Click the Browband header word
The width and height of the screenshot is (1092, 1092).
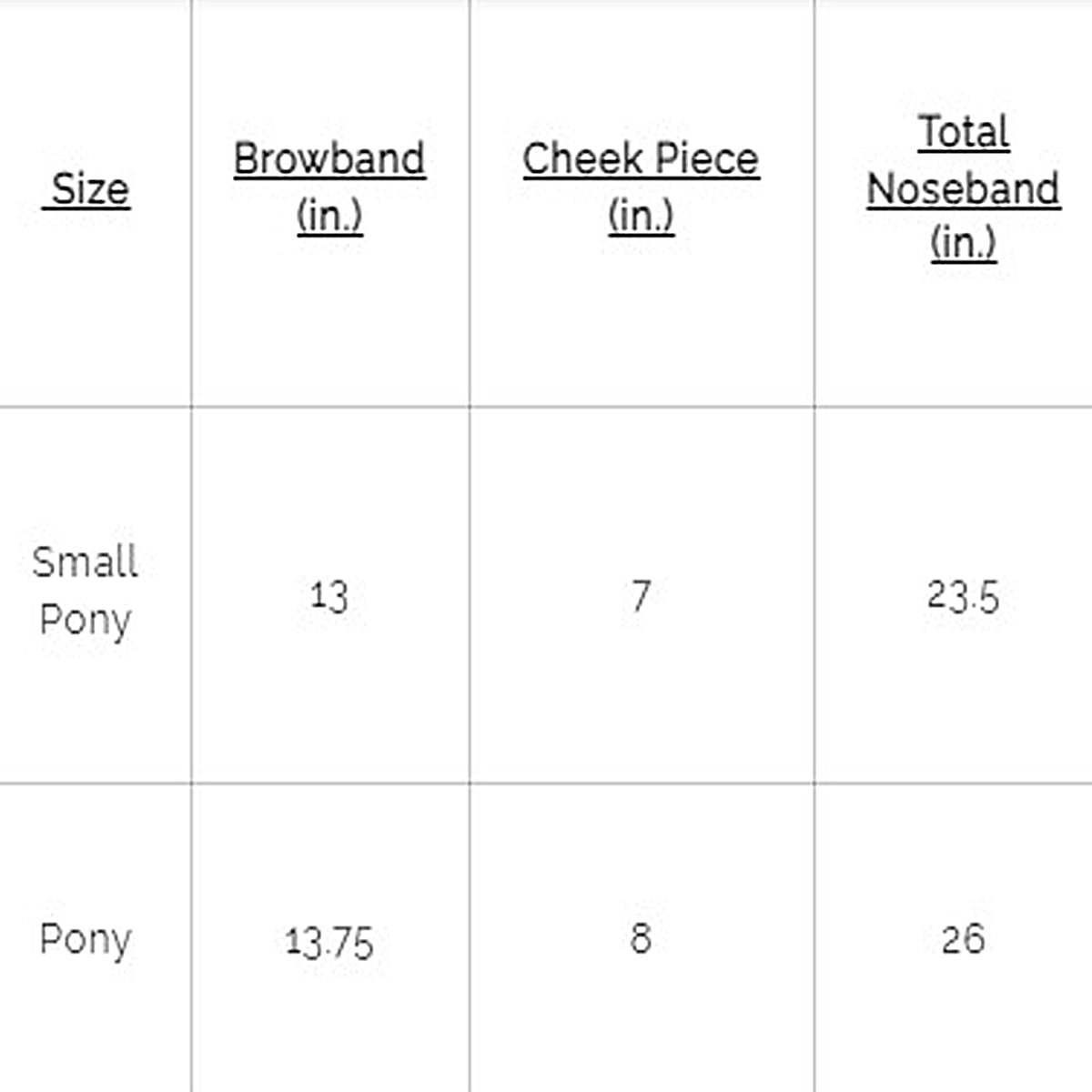[x=329, y=159]
